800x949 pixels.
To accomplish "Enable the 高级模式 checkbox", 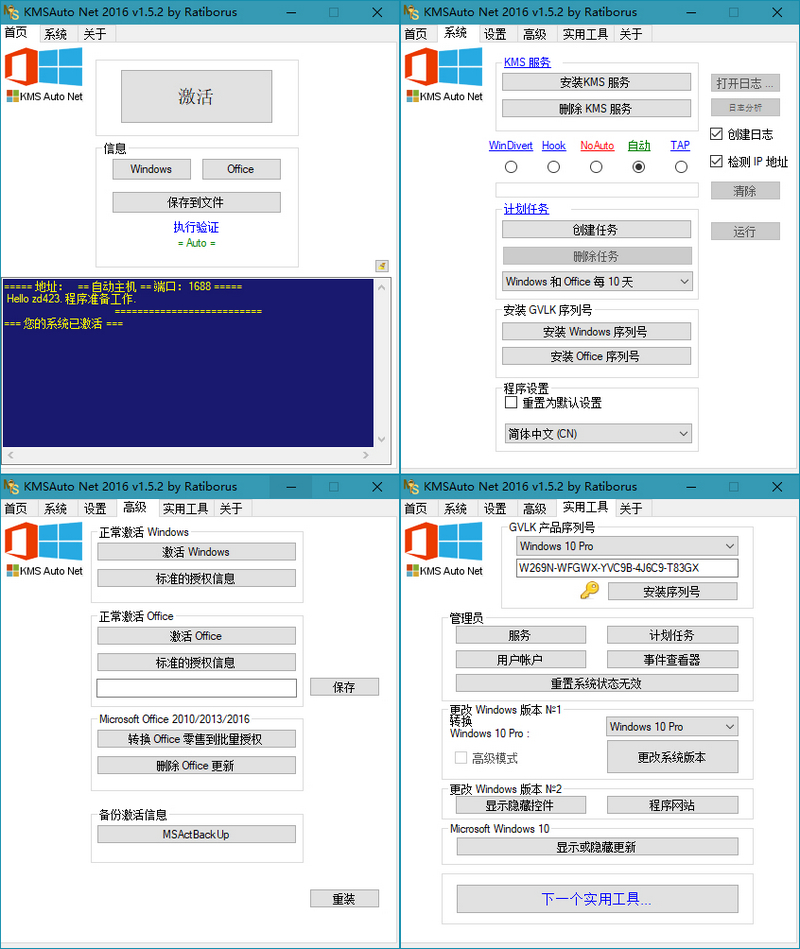I will [x=463, y=757].
